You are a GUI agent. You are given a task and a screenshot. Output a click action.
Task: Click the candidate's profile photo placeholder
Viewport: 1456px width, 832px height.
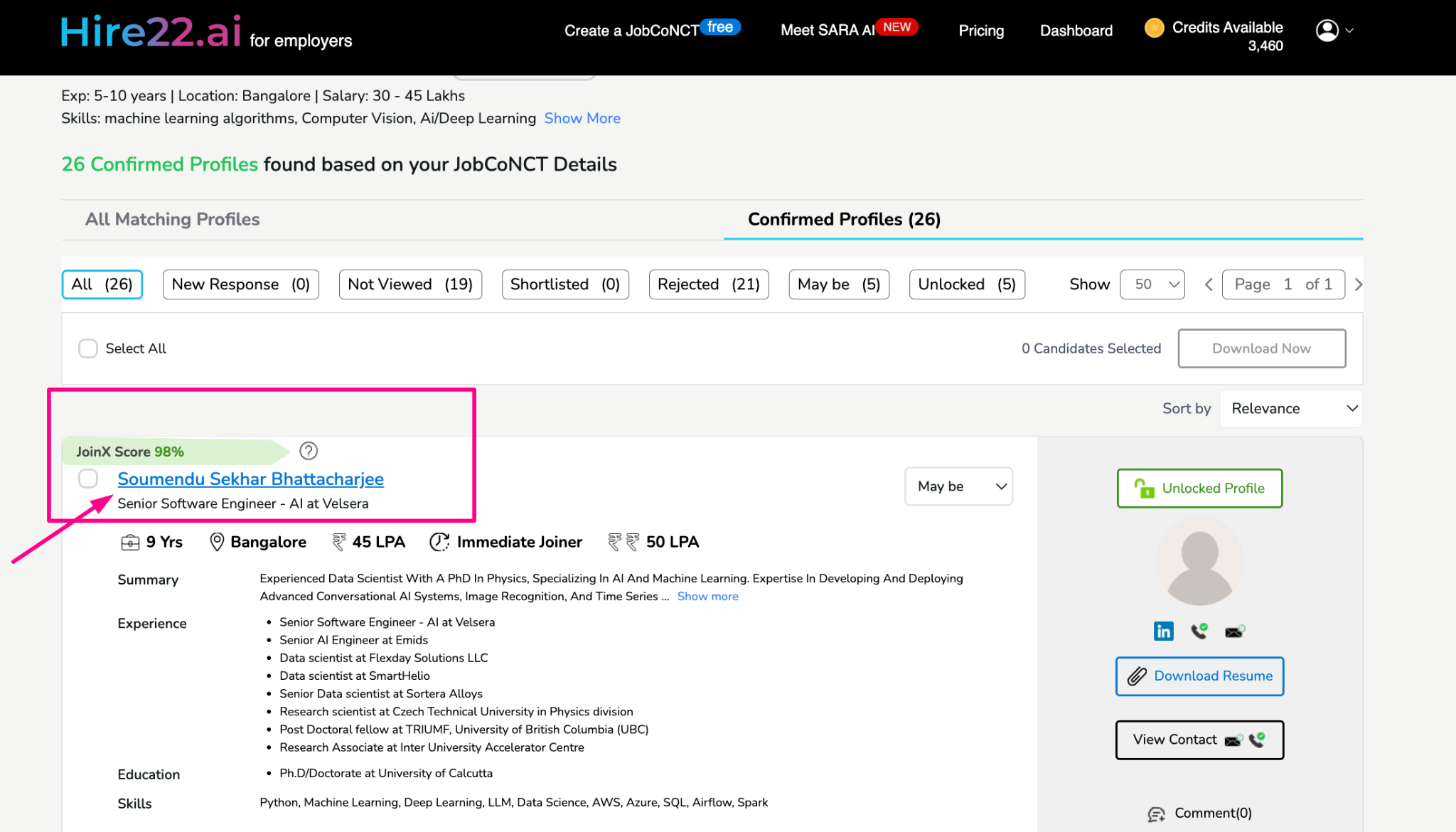[x=1199, y=562]
